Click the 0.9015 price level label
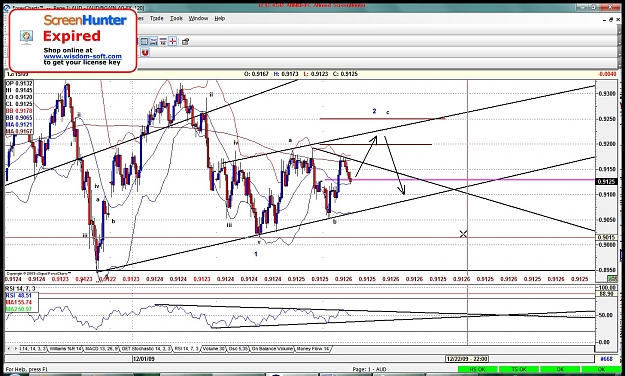625x376 pixels. pos(606,238)
